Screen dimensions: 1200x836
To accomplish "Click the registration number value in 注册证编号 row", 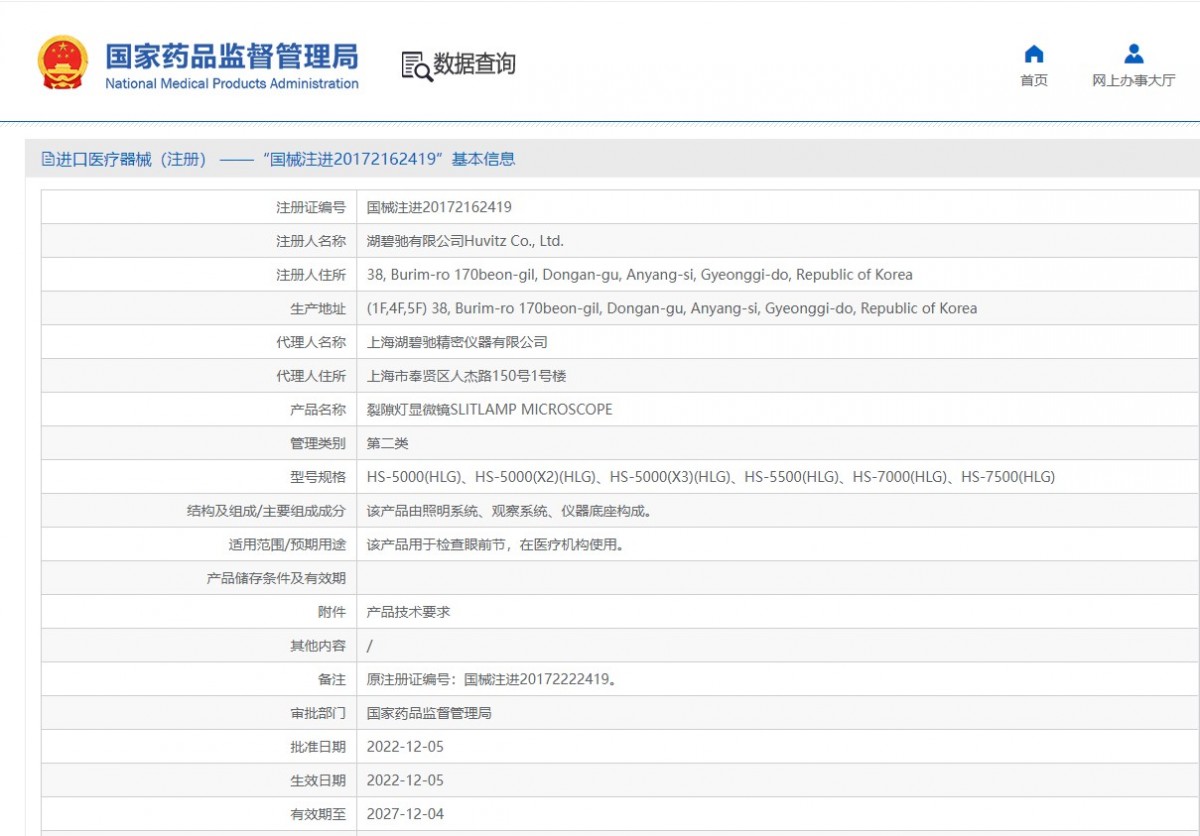I will [x=439, y=207].
